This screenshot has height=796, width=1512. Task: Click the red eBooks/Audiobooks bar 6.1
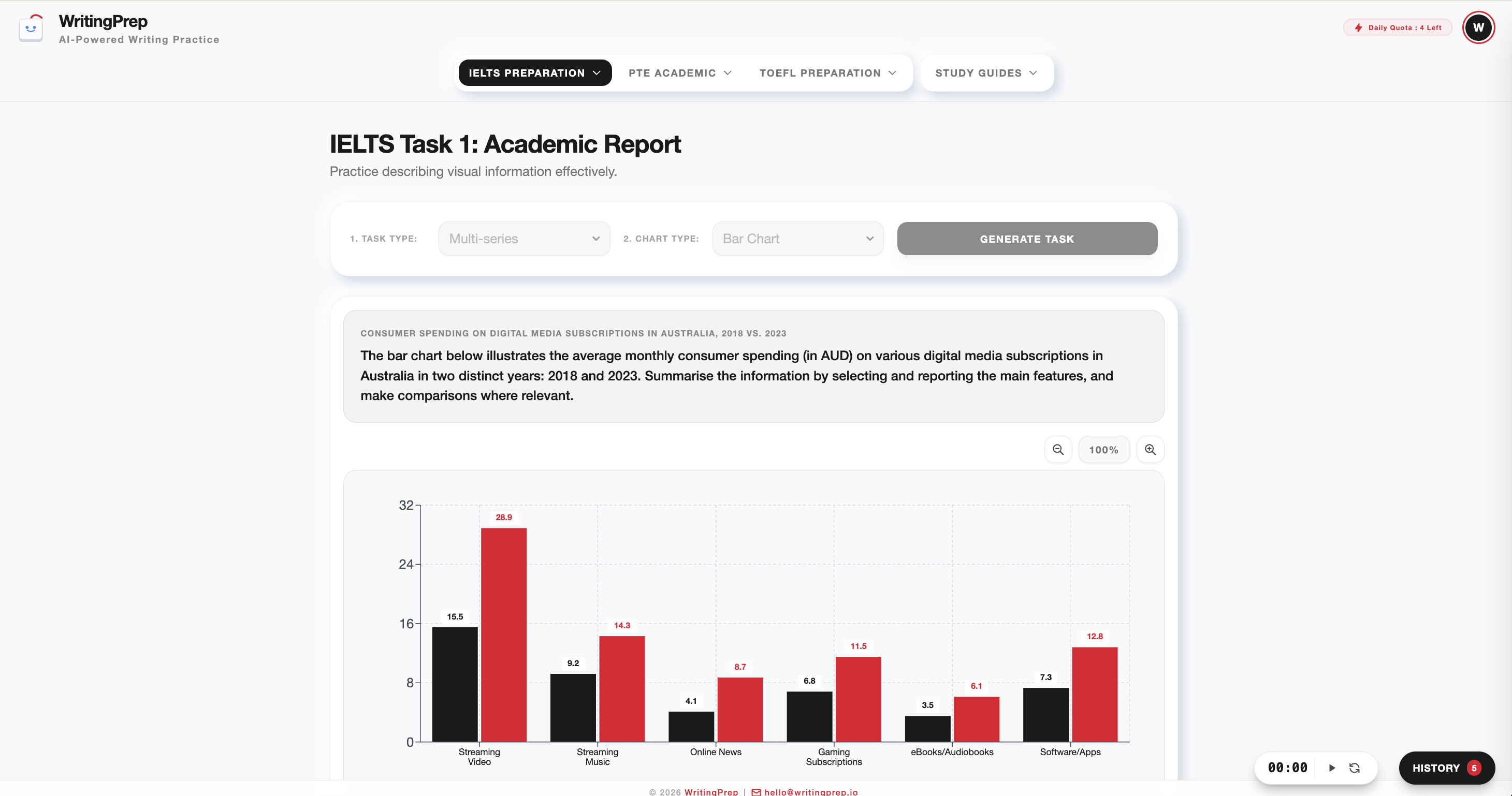[x=976, y=719]
